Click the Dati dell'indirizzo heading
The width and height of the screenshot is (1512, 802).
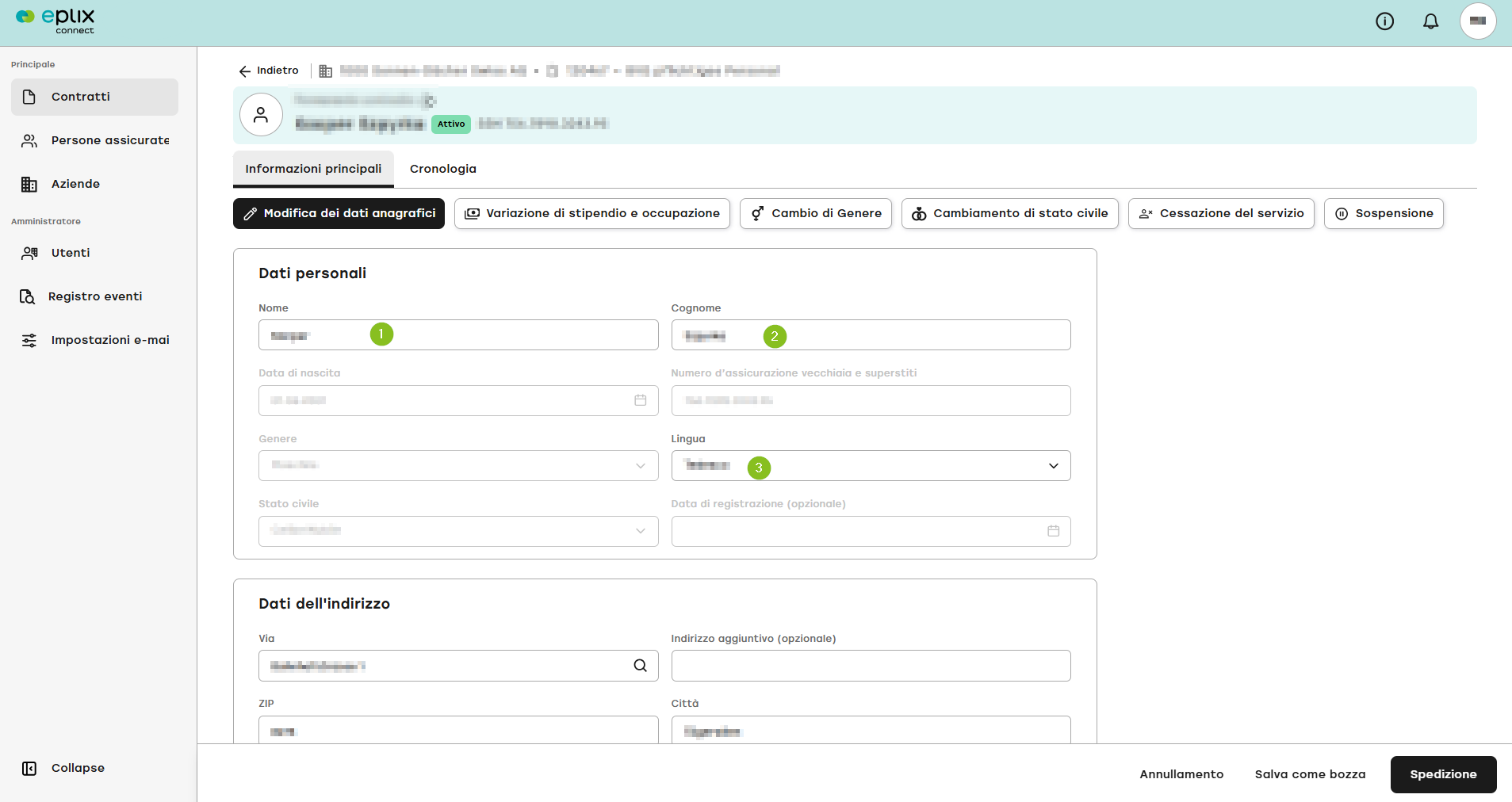tap(324, 604)
